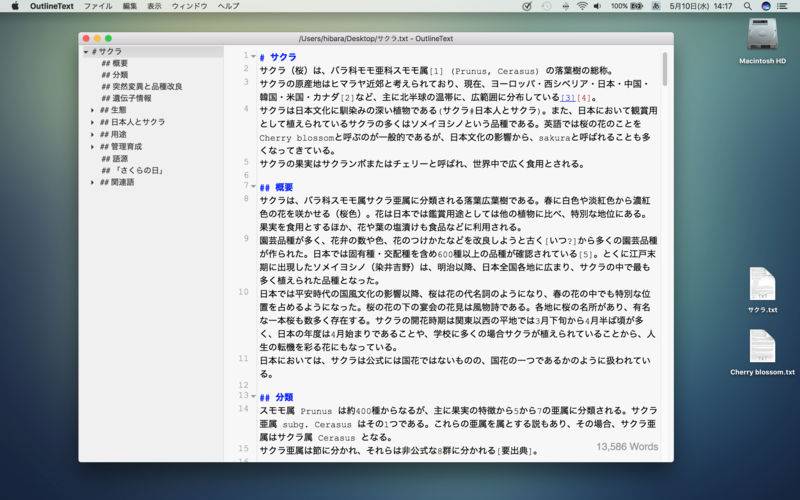Open Spotlight search magnifier
800x500 pixels.
click(747, 6)
